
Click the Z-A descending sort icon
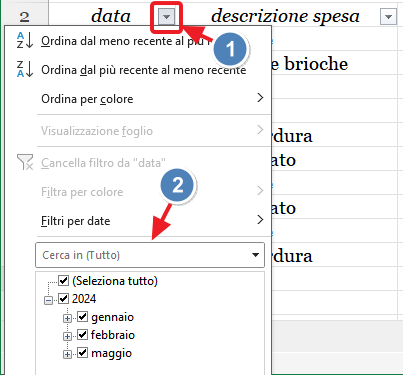coord(25,69)
